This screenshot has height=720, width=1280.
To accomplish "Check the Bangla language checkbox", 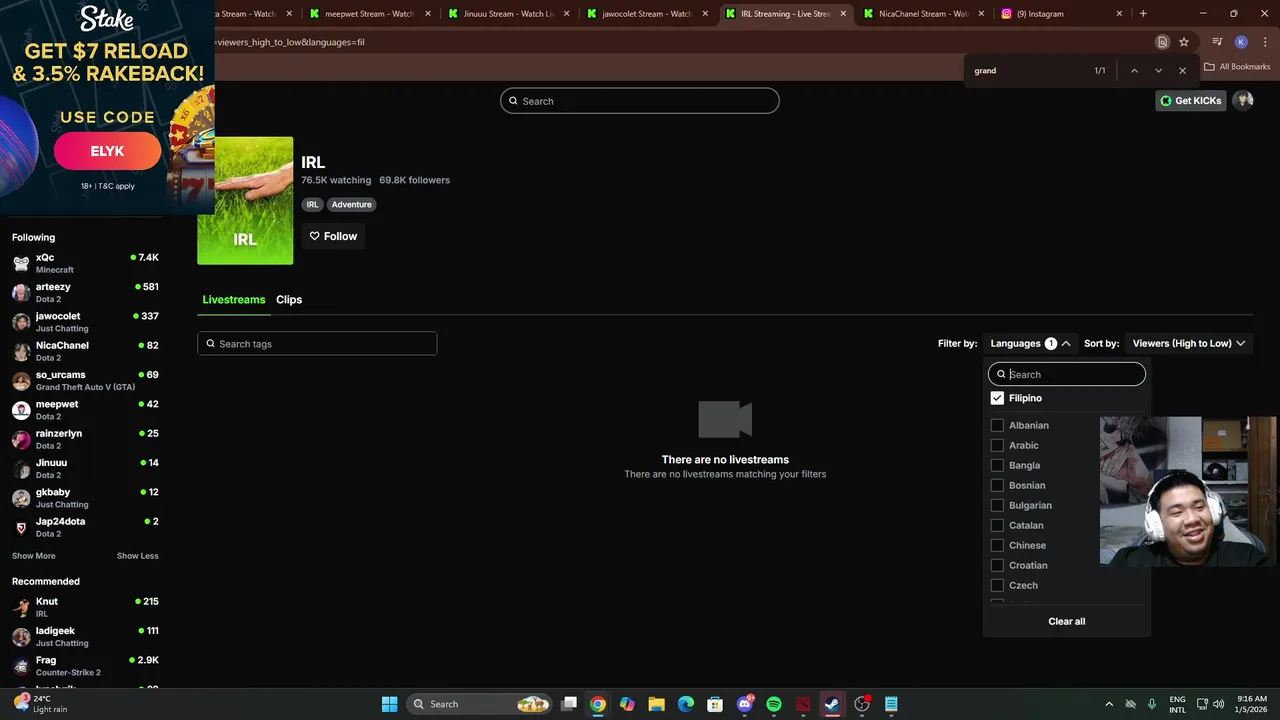I will tap(997, 465).
